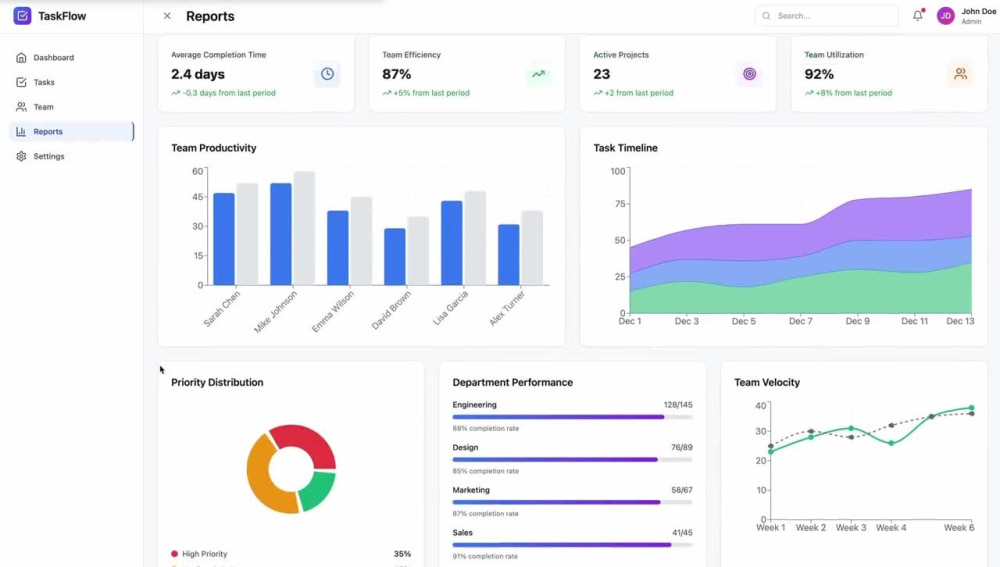Click the target icon on Active Projects

749,74
